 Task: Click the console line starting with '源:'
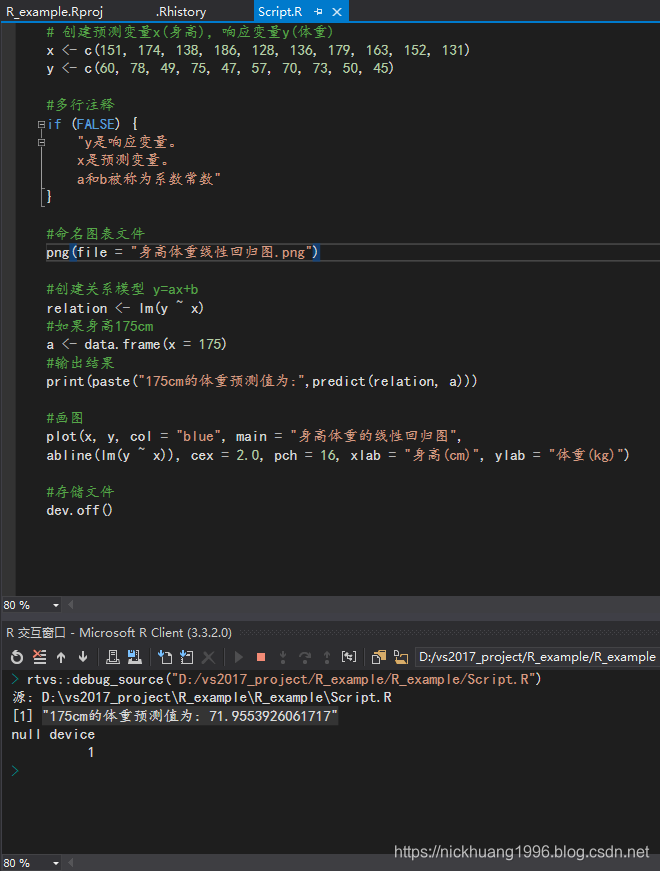(x=202, y=698)
